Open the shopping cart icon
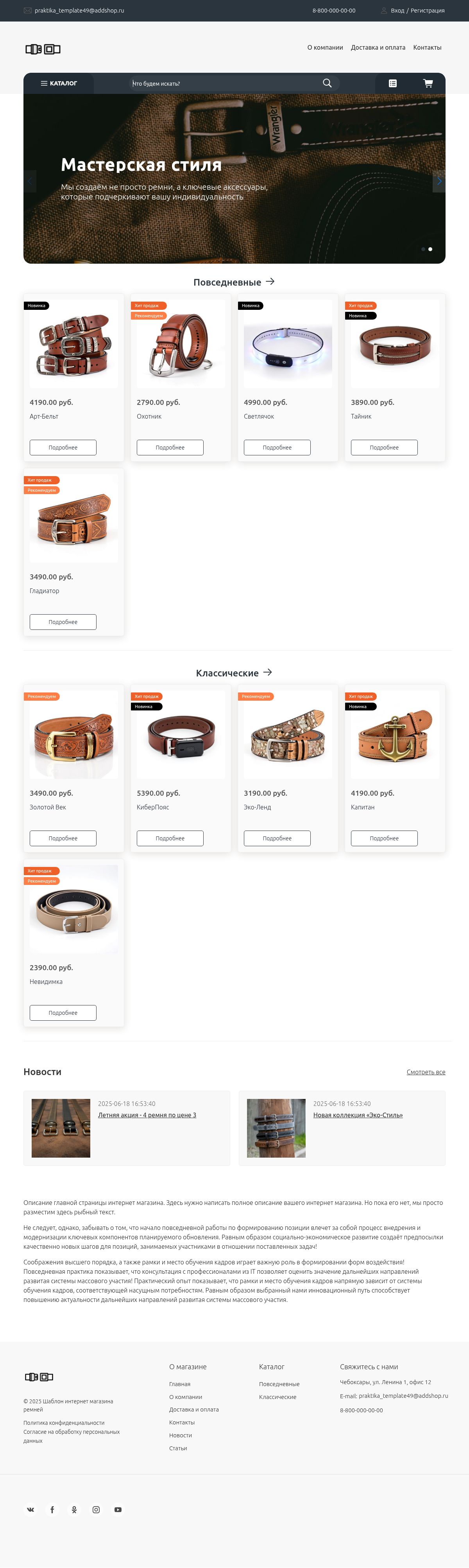Viewport: 469px width, 1568px height. pyautogui.click(x=428, y=83)
